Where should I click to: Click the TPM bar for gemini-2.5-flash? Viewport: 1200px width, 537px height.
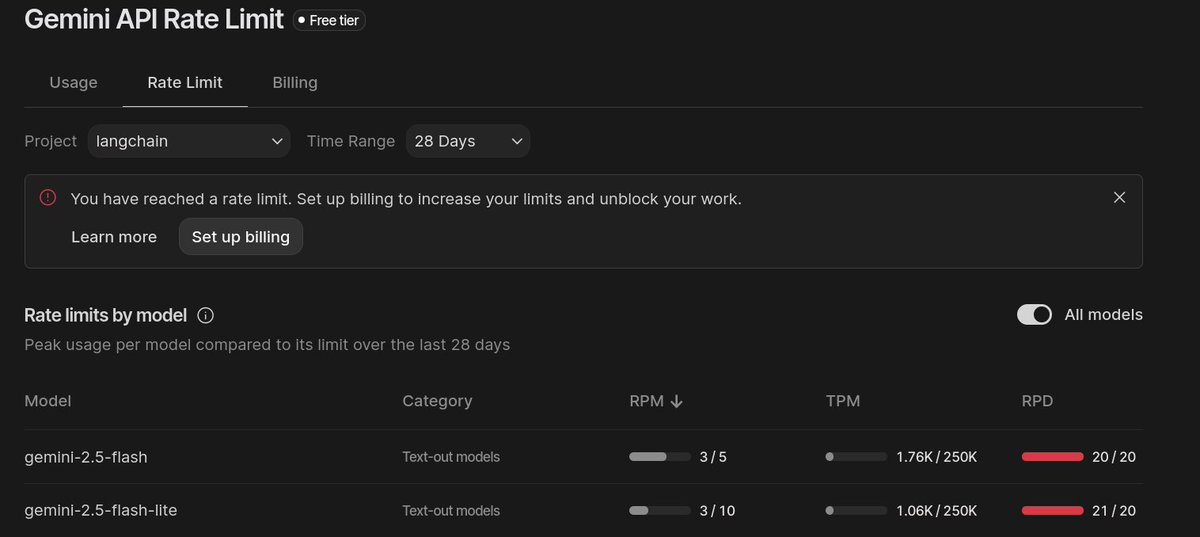[856, 457]
